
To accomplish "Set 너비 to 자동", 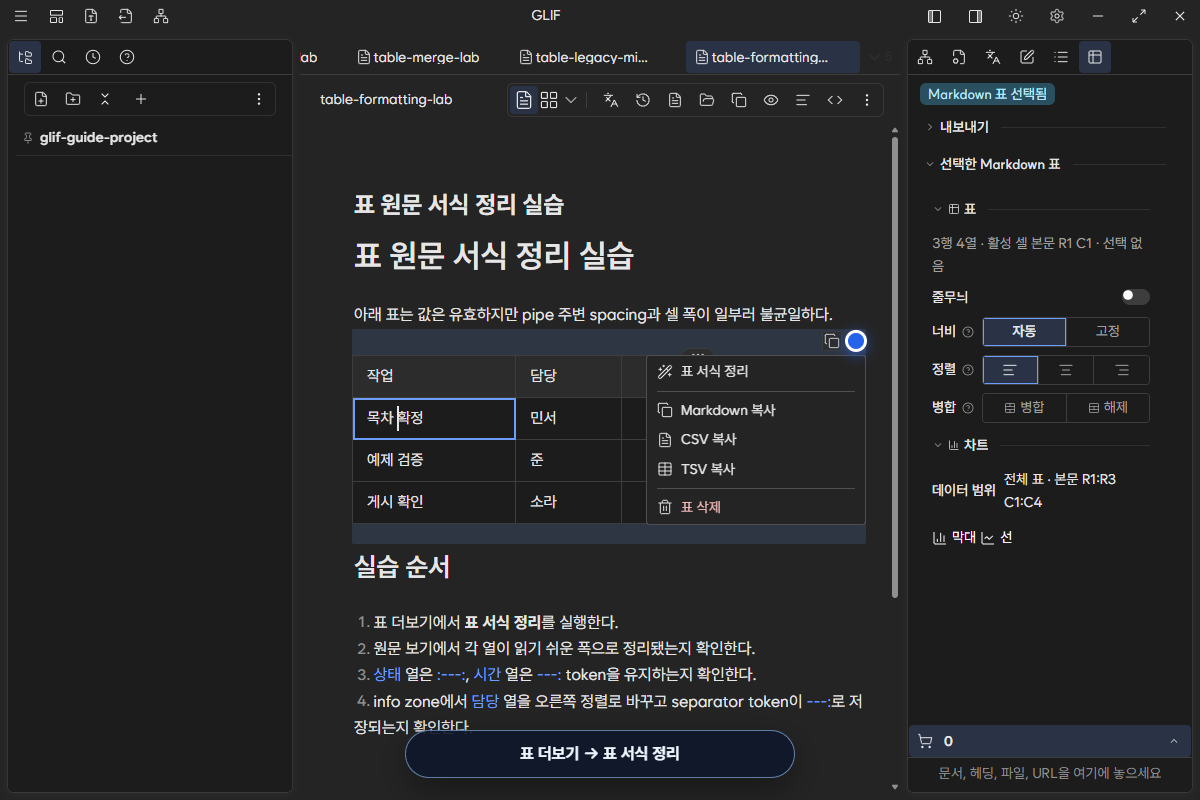I will click(x=1025, y=332).
